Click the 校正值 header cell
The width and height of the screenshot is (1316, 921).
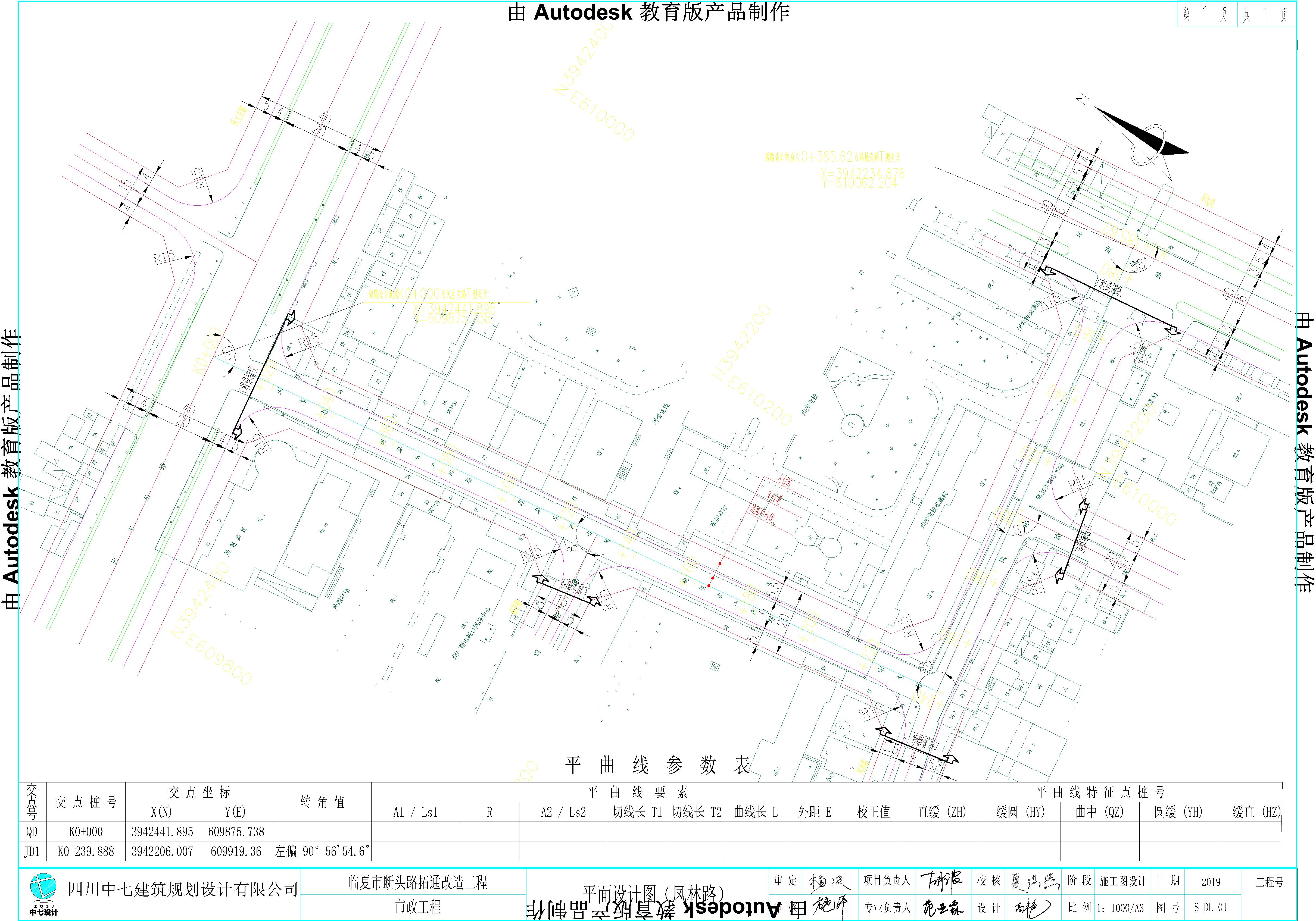(x=874, y=812)
